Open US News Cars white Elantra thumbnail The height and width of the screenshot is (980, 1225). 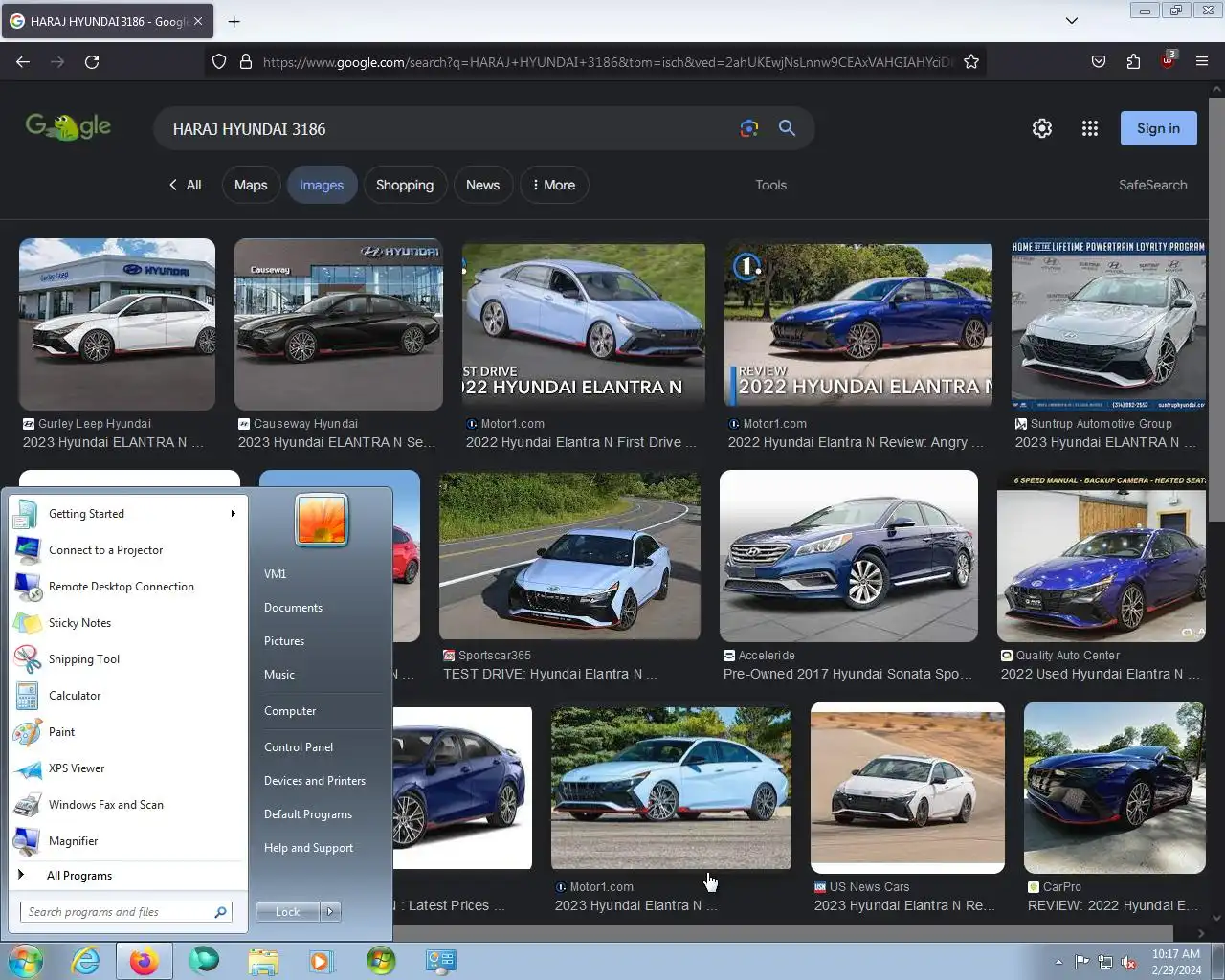907,788
